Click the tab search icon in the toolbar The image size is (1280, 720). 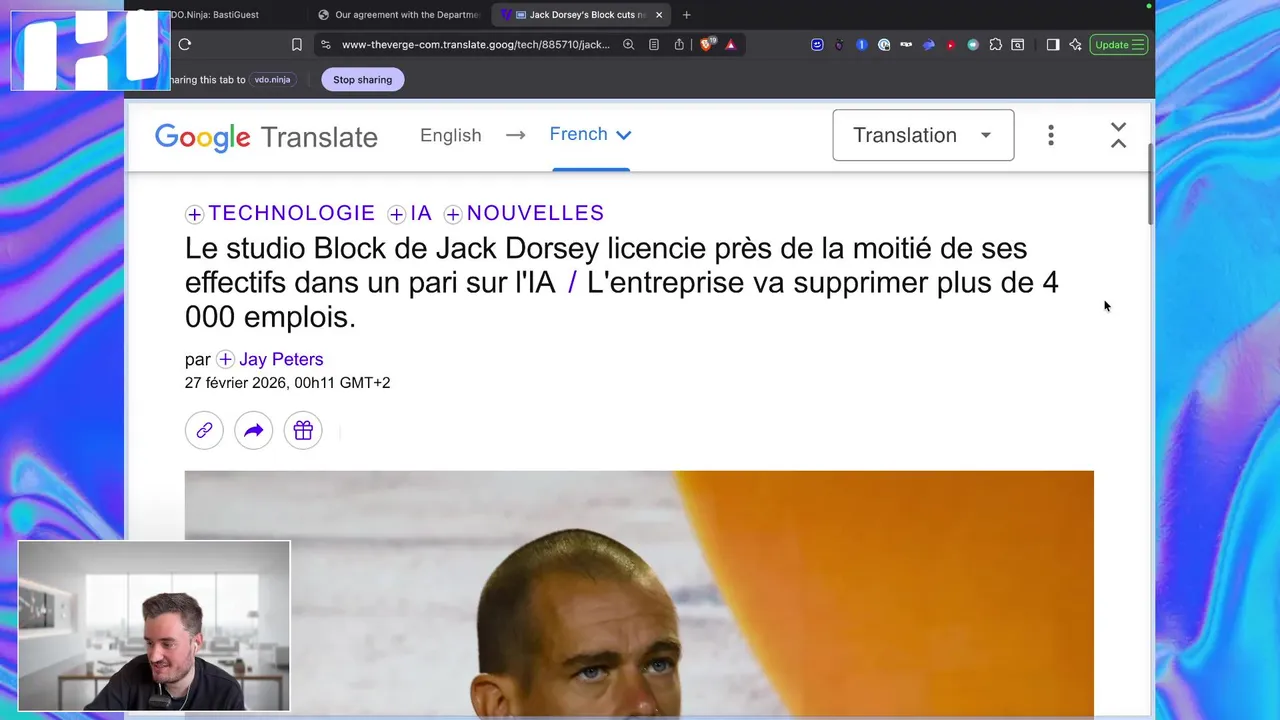click(x=1018, y=44)
